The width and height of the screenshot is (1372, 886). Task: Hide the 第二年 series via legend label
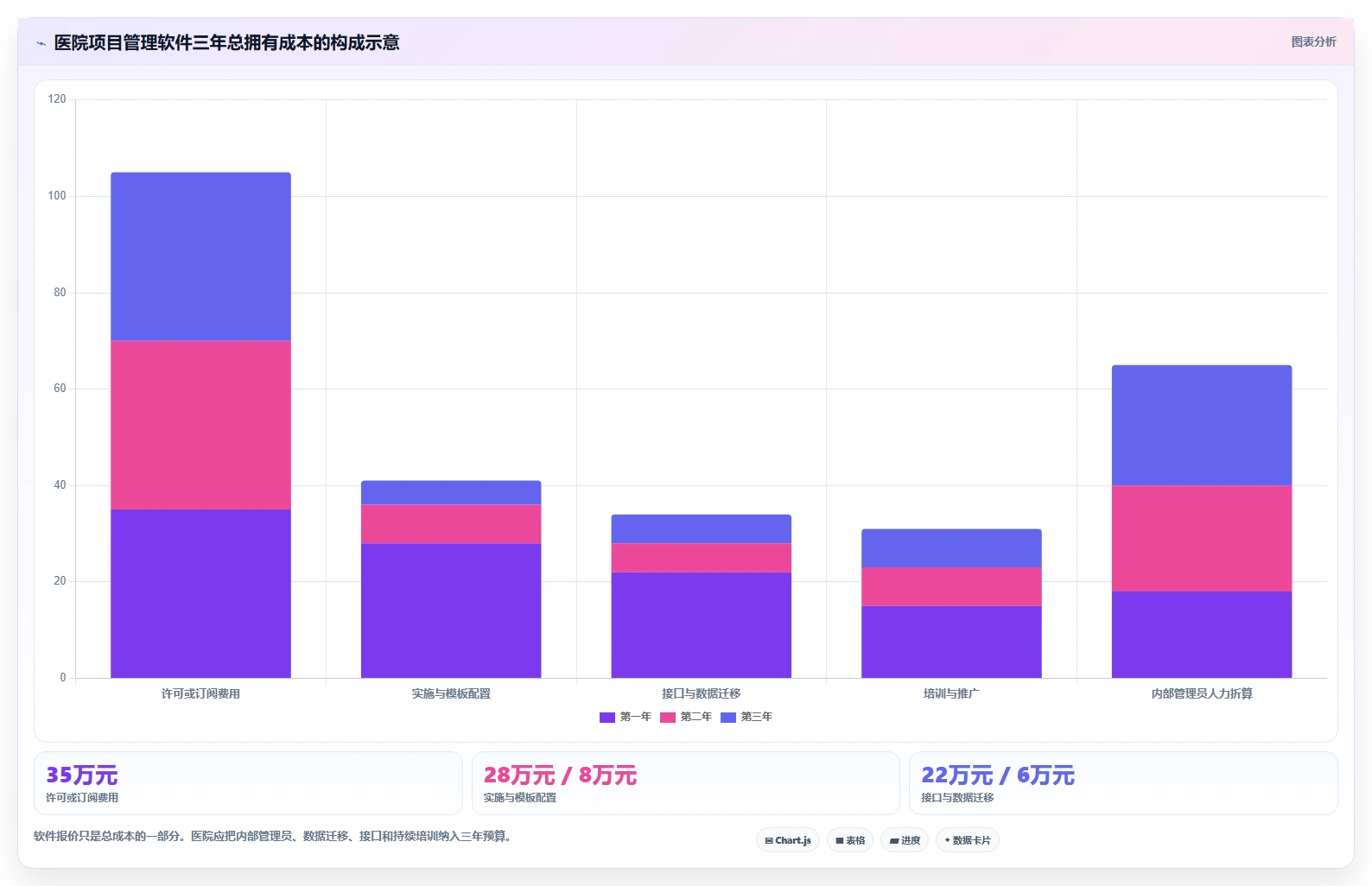(x=696, y=717)
